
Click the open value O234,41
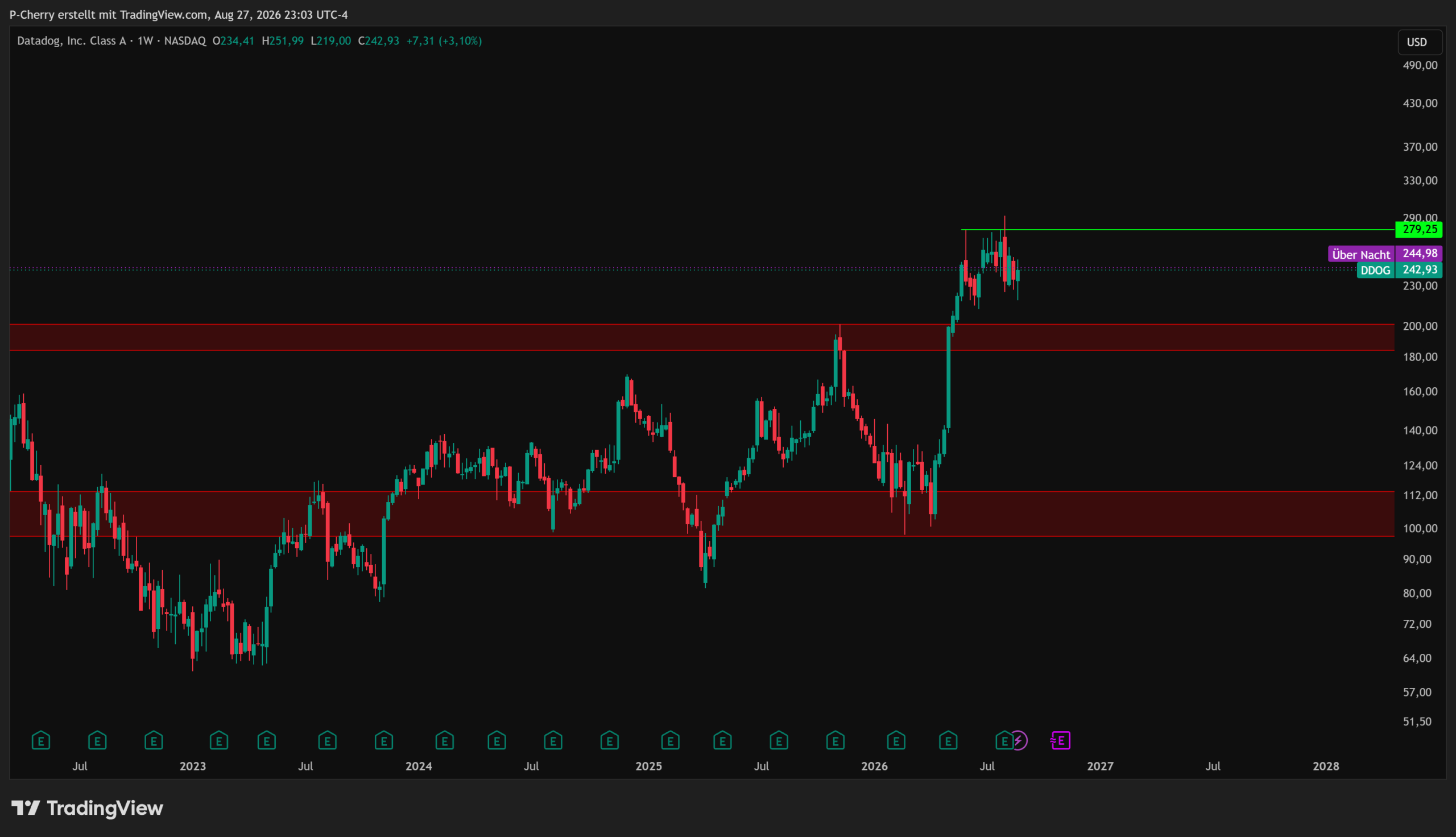coord(233,41)
